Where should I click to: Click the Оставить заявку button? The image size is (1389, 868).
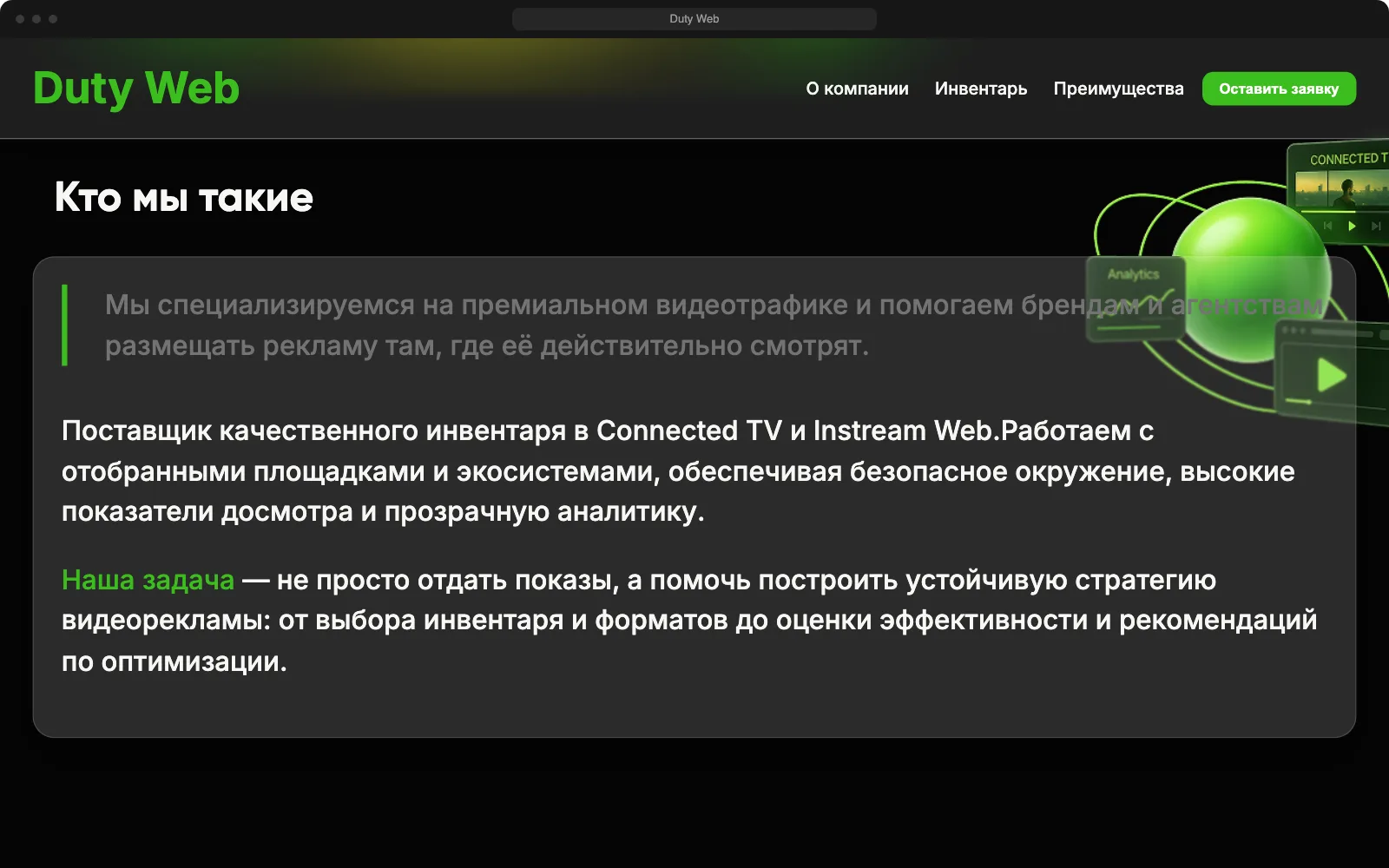pos(1279,89)
